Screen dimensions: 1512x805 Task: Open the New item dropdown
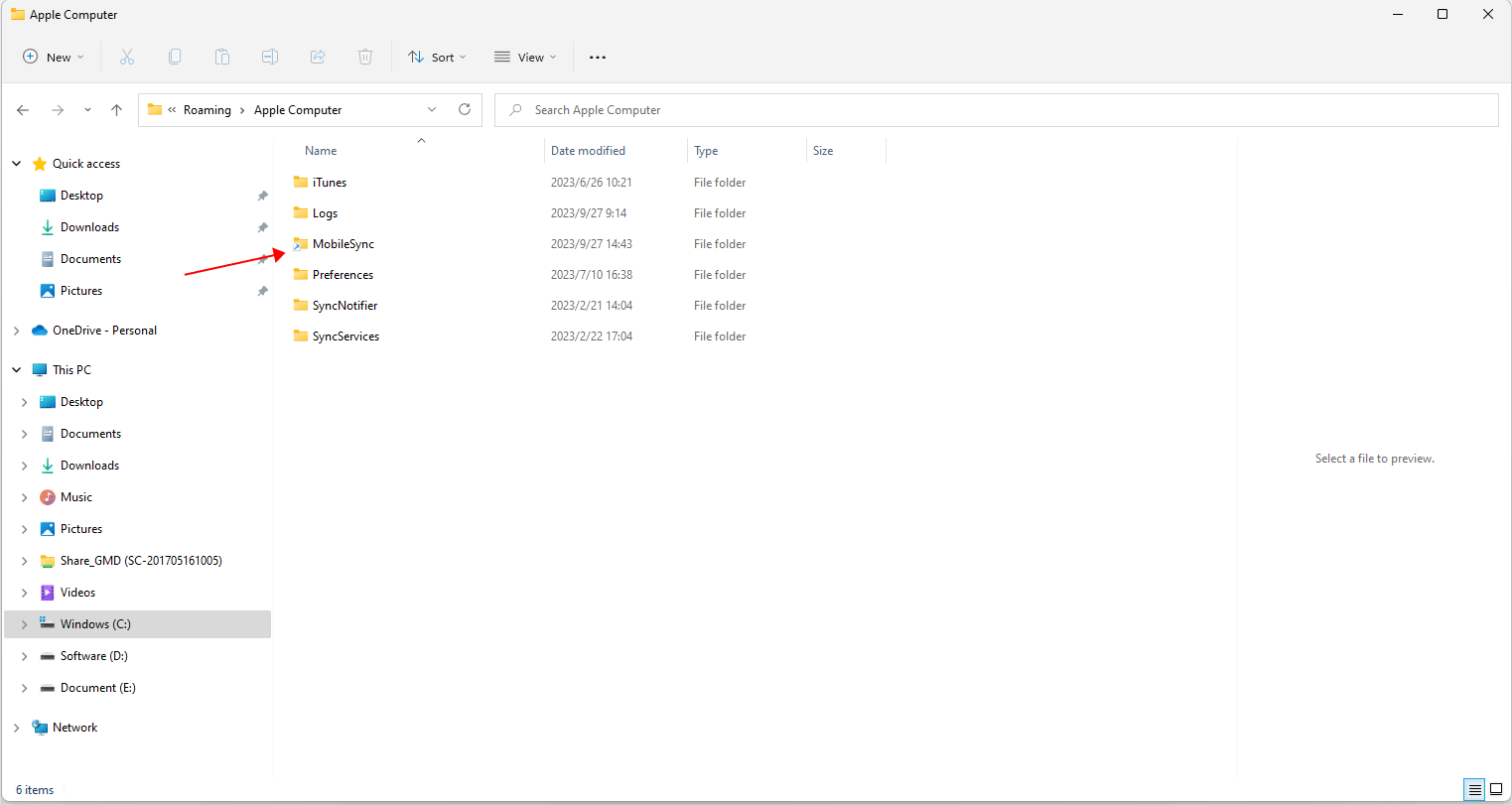click(x=54, y=57)
